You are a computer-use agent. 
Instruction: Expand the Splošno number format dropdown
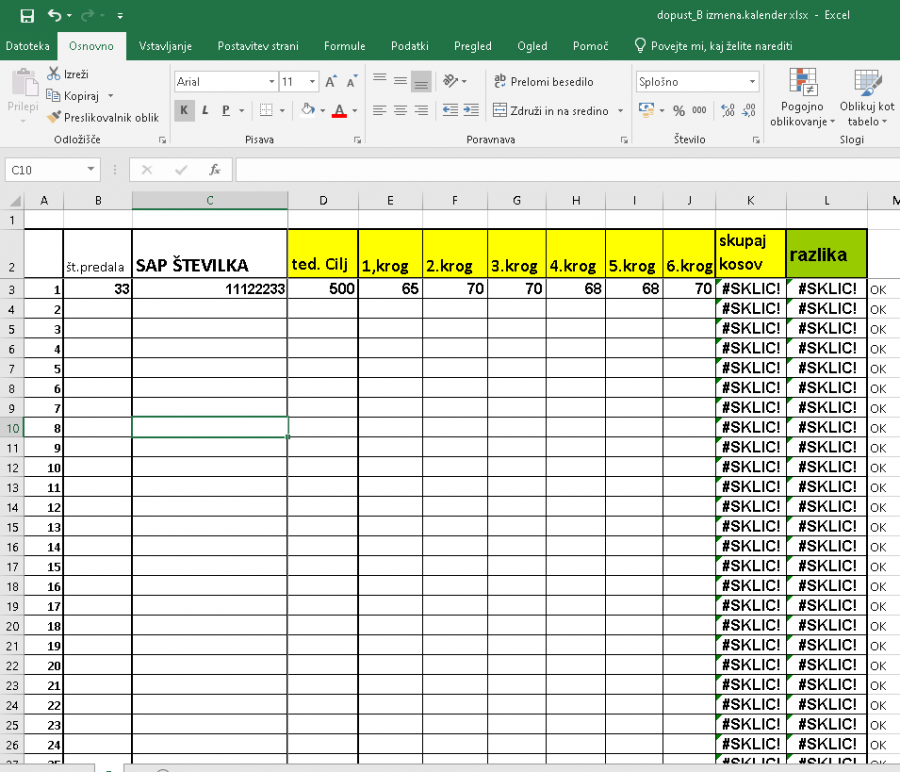[752, 82]
